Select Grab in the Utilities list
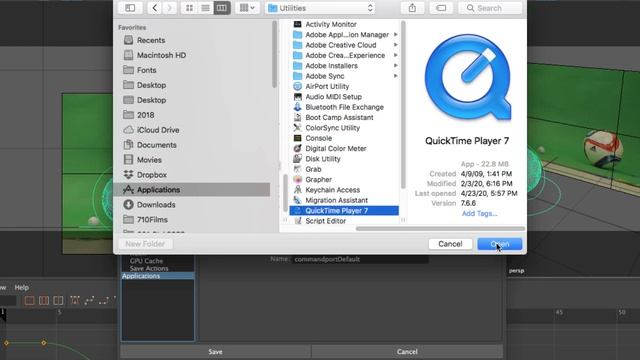Viewport: 640px width, 360px height. tap(313, 169)
